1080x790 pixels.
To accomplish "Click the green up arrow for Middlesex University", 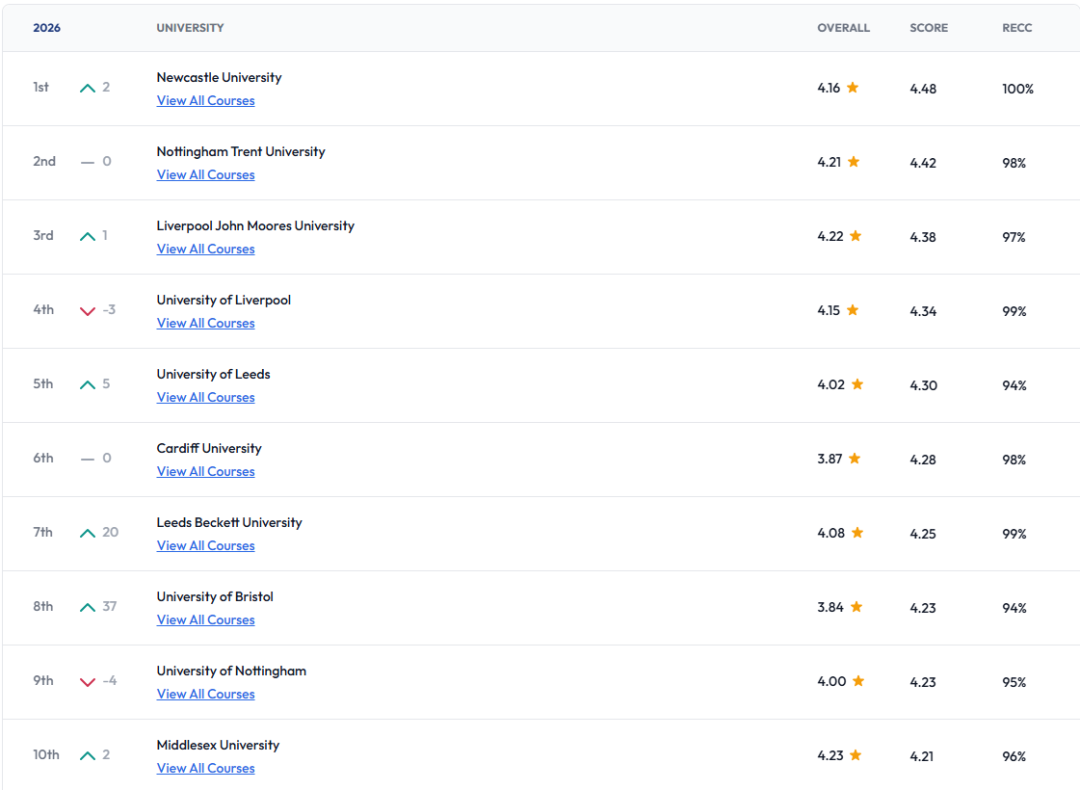I will pyautogui.click(x=87, y=756).
